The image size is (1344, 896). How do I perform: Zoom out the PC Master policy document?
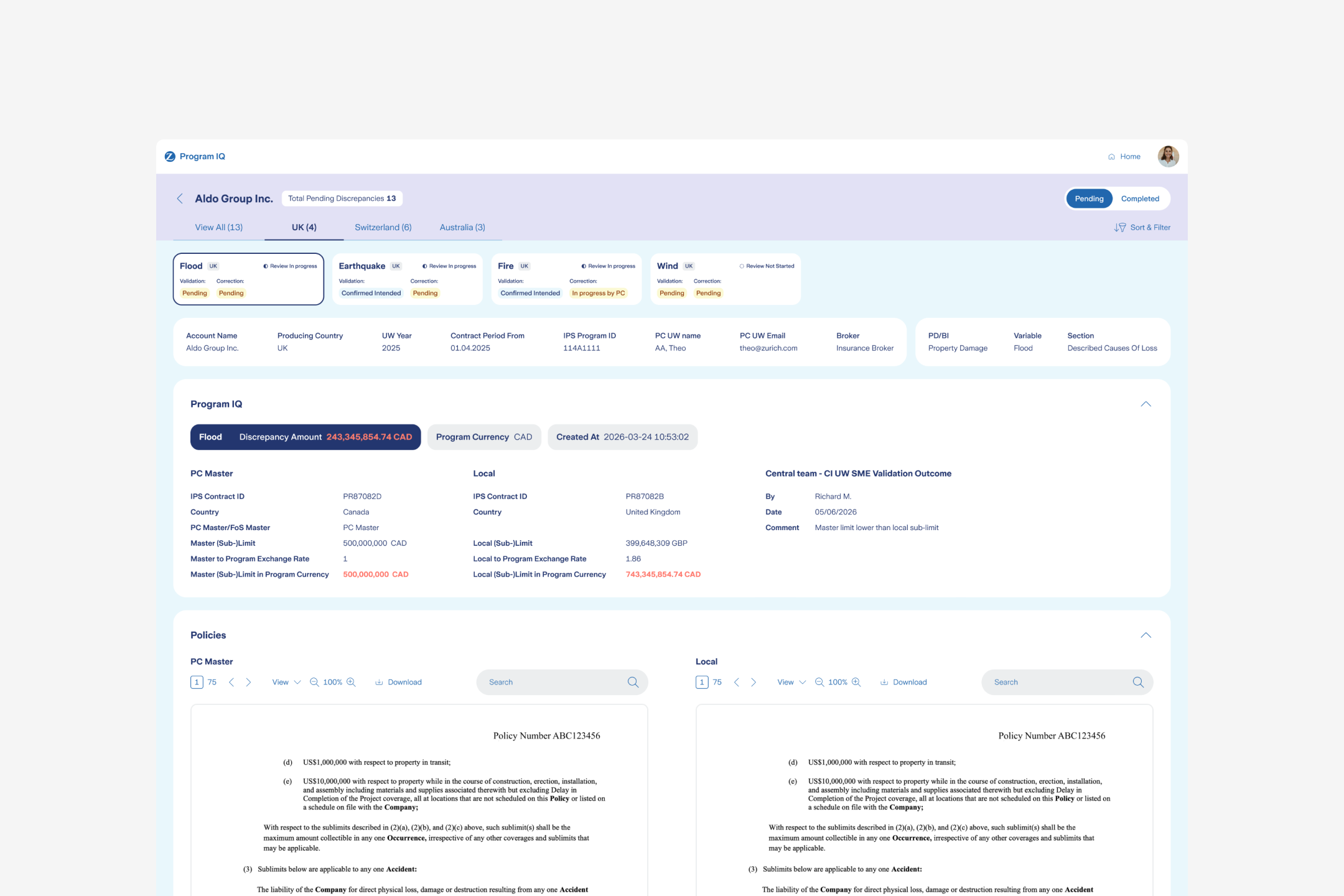[314, 682]
